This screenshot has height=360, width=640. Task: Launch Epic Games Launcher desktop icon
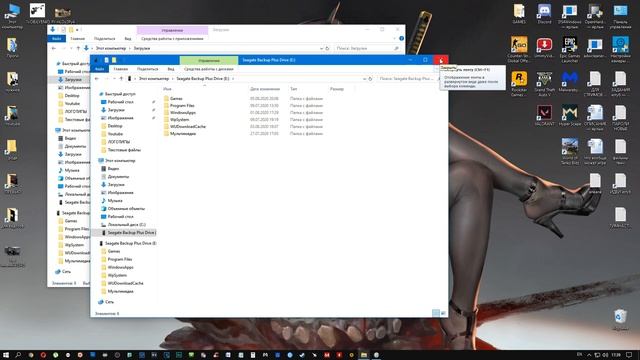[569, 49]
